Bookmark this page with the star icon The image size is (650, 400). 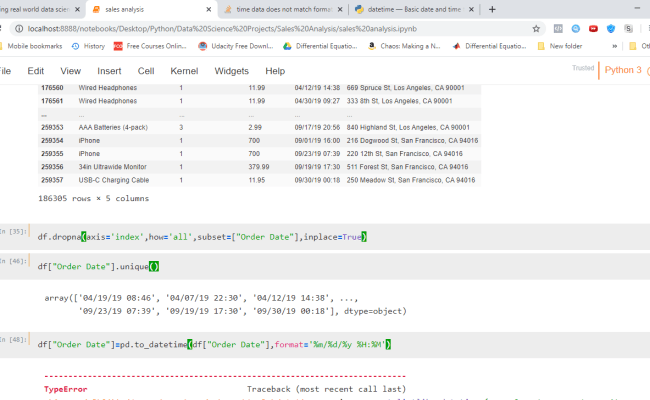point(536,29)
